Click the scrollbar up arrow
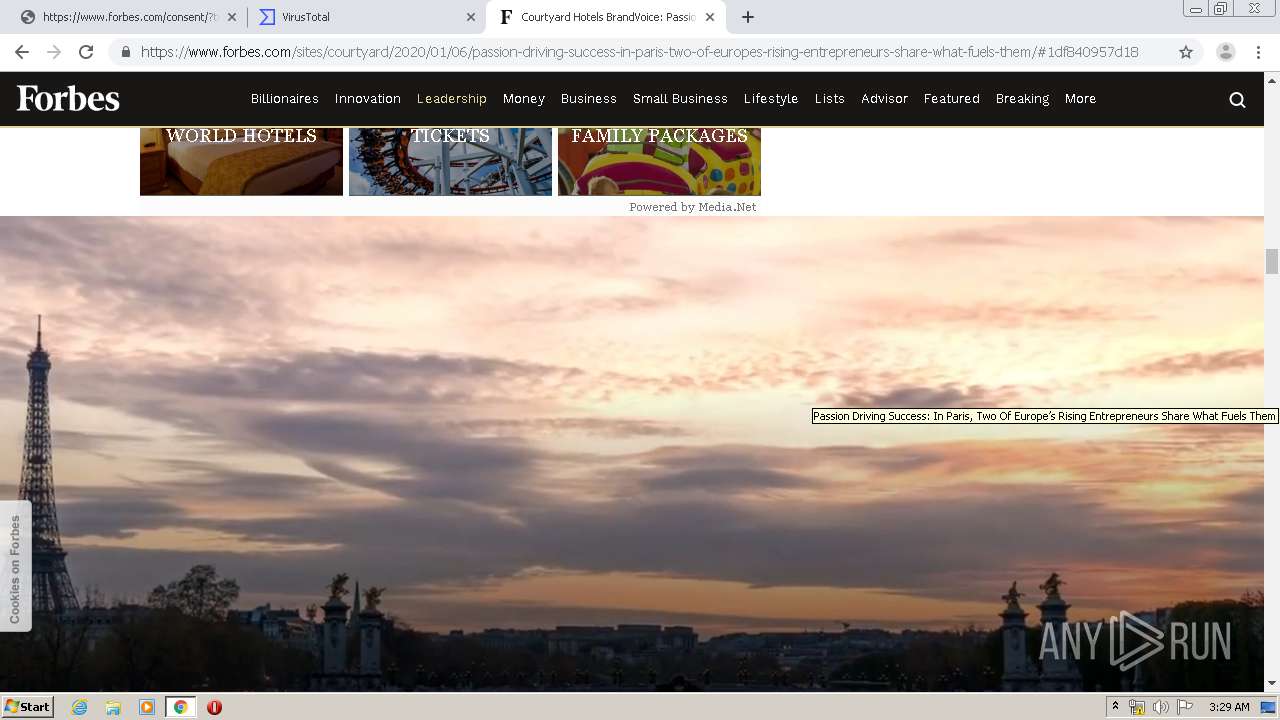Viewport: 1280px width, 720px height. click(x=1272, y=79)
